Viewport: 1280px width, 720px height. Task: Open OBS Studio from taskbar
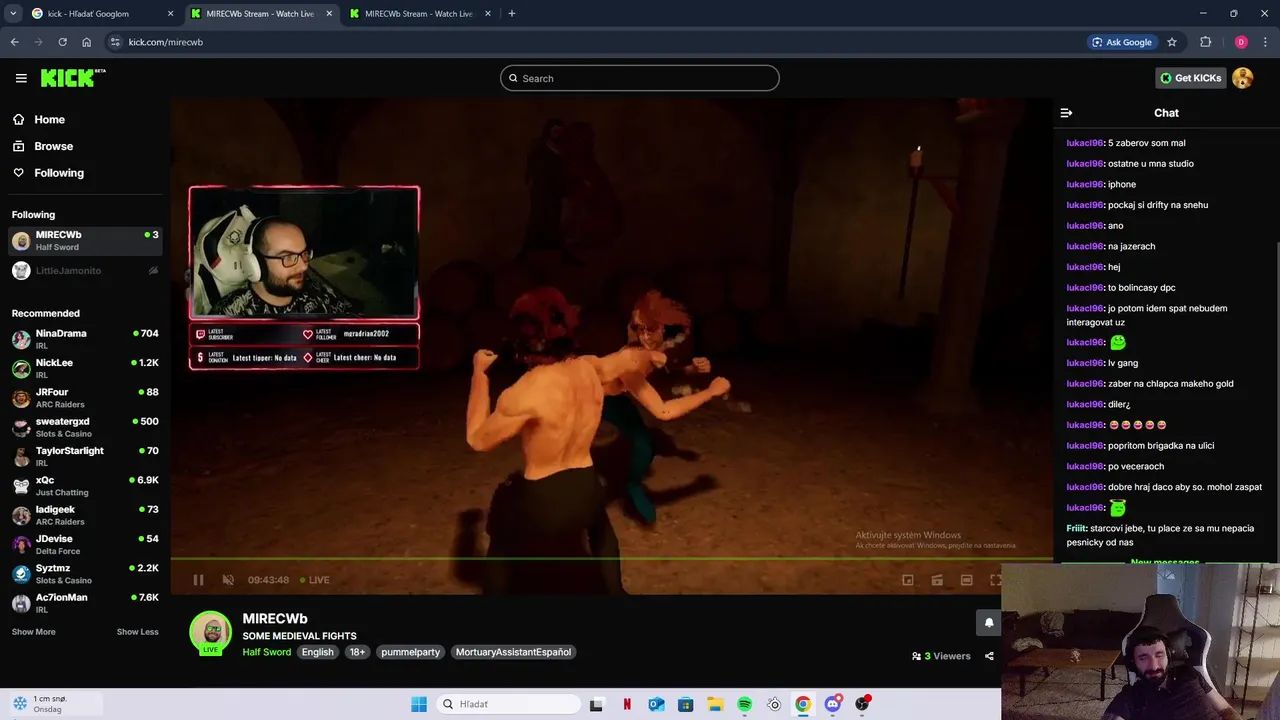[862, 704]
